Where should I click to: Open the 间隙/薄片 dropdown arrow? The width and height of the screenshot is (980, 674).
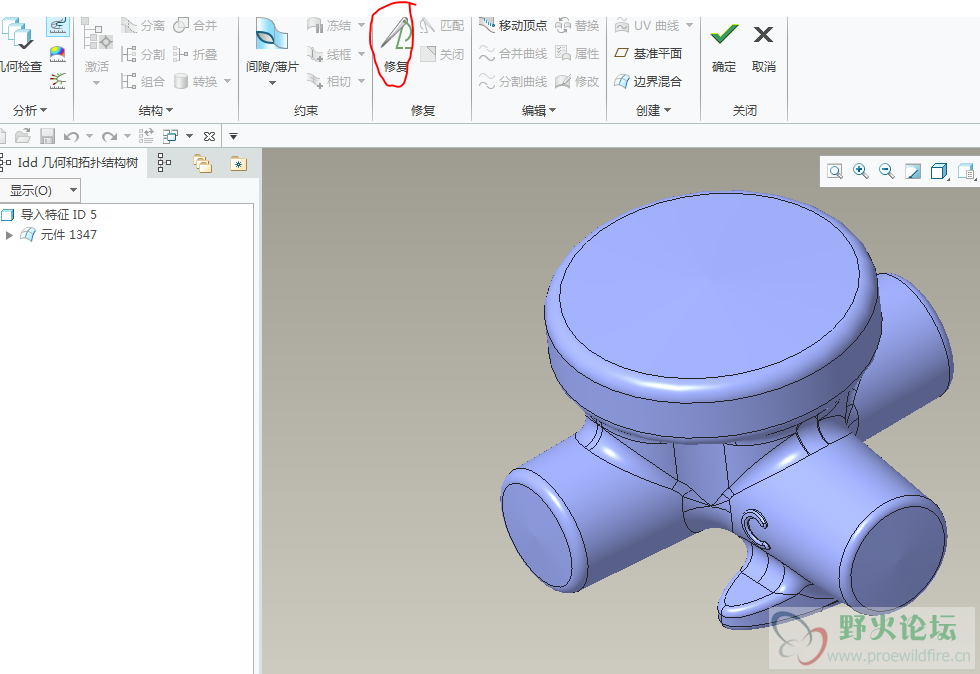(272, 83)
